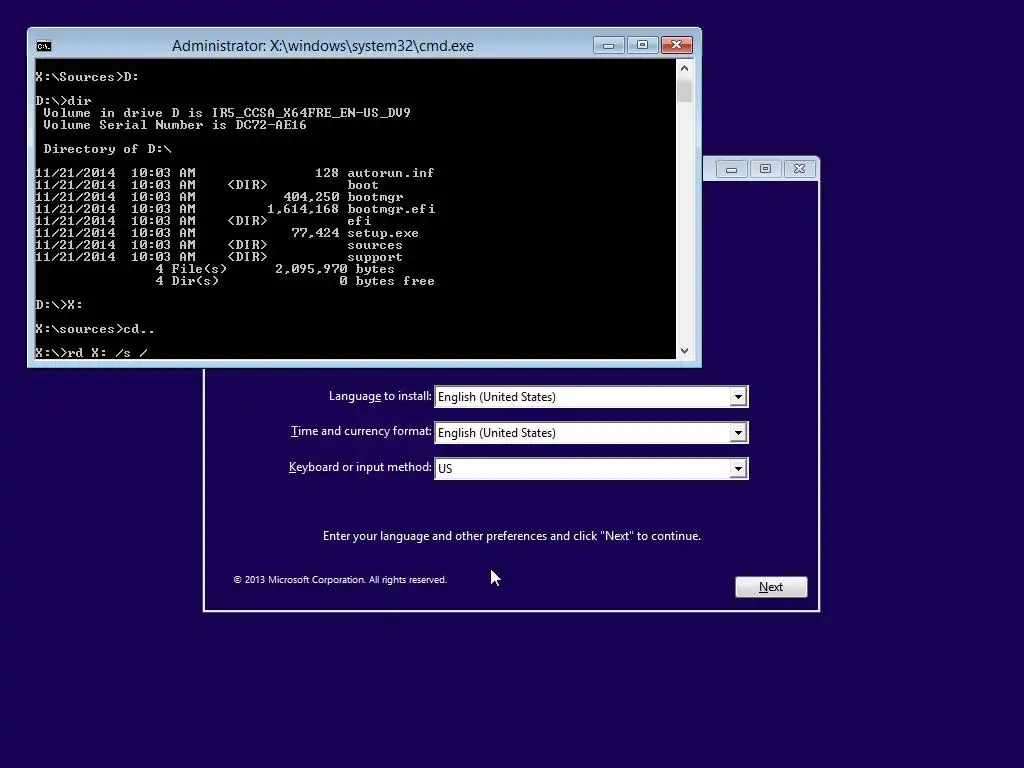The height and width of the screenshot is (768, 1024).
Task: Close the Administrator cmd.exe window
Action: [677, 45]
